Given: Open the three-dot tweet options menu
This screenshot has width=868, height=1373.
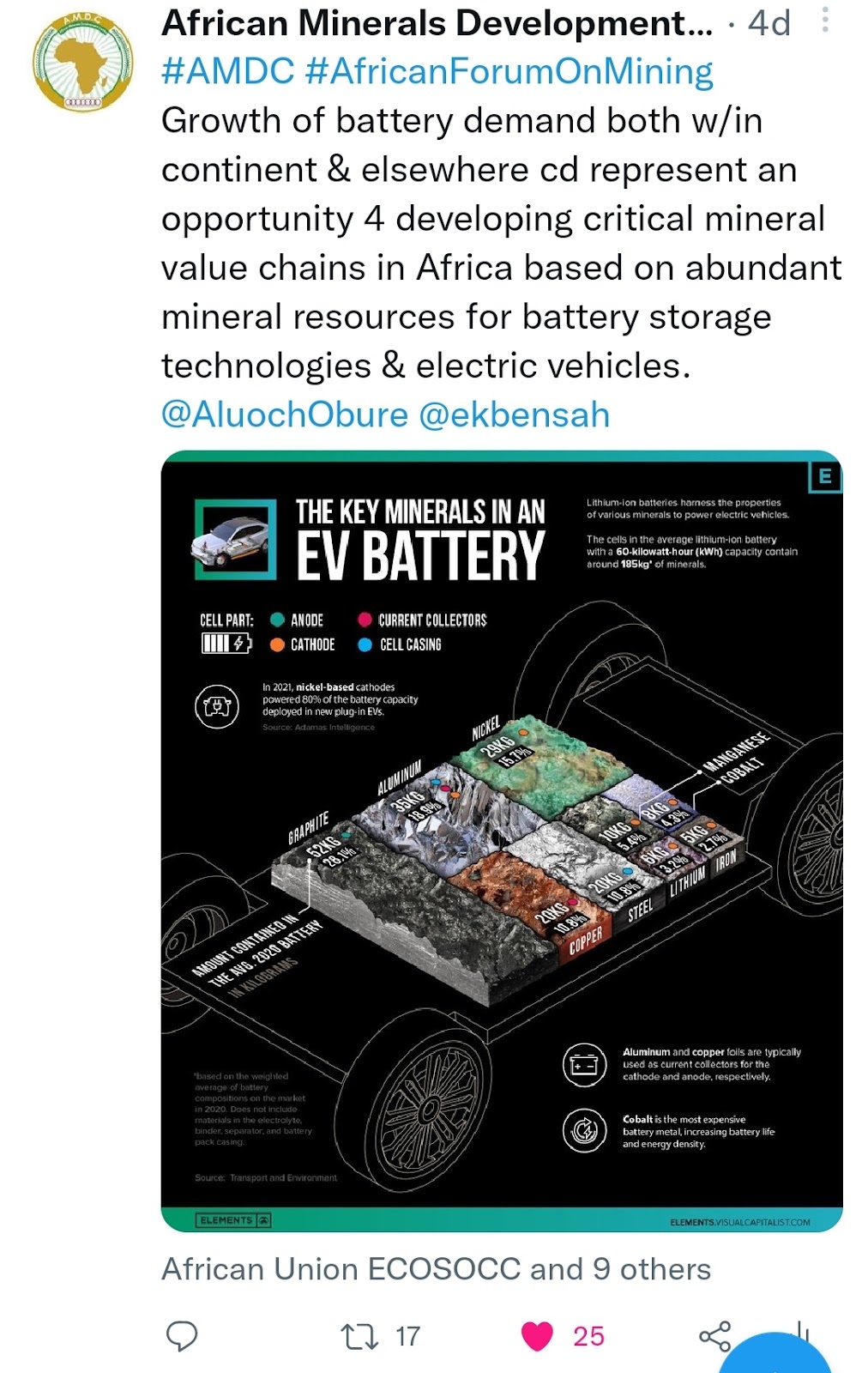Looking at the screenshot, I should 825,20.
